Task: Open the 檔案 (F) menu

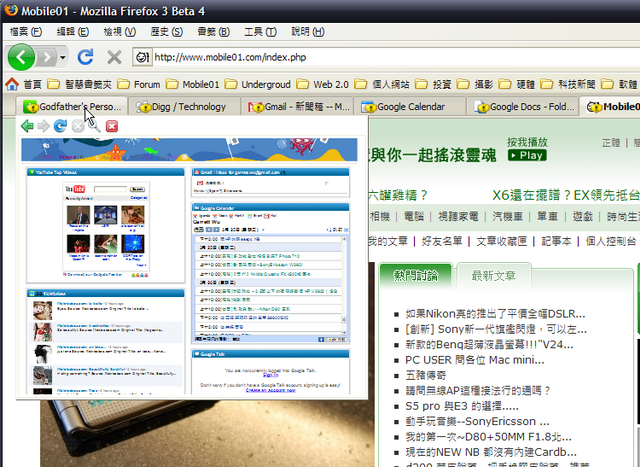Action: [26, 32]
